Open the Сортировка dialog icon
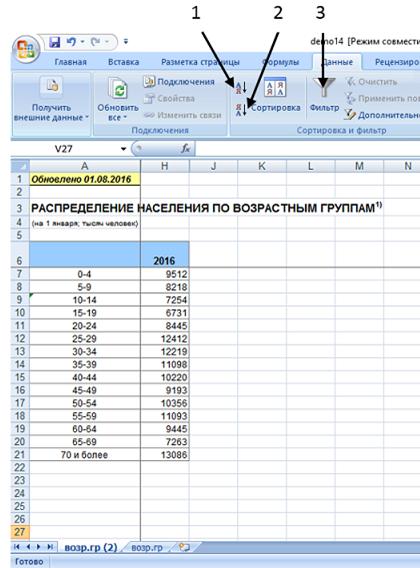The width and height of the screenshot is (420, 568). pyautogui.click(x=275, y=87)
